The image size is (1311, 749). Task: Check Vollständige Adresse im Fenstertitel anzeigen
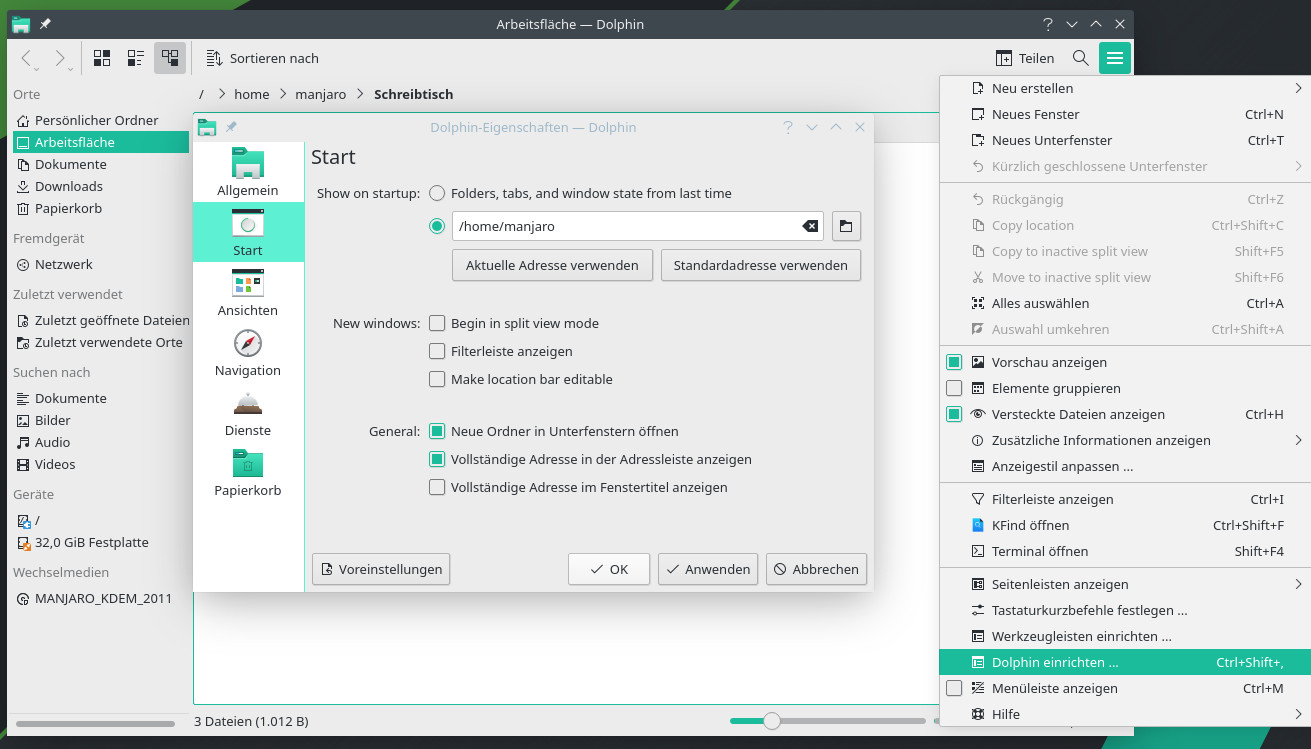437,487
